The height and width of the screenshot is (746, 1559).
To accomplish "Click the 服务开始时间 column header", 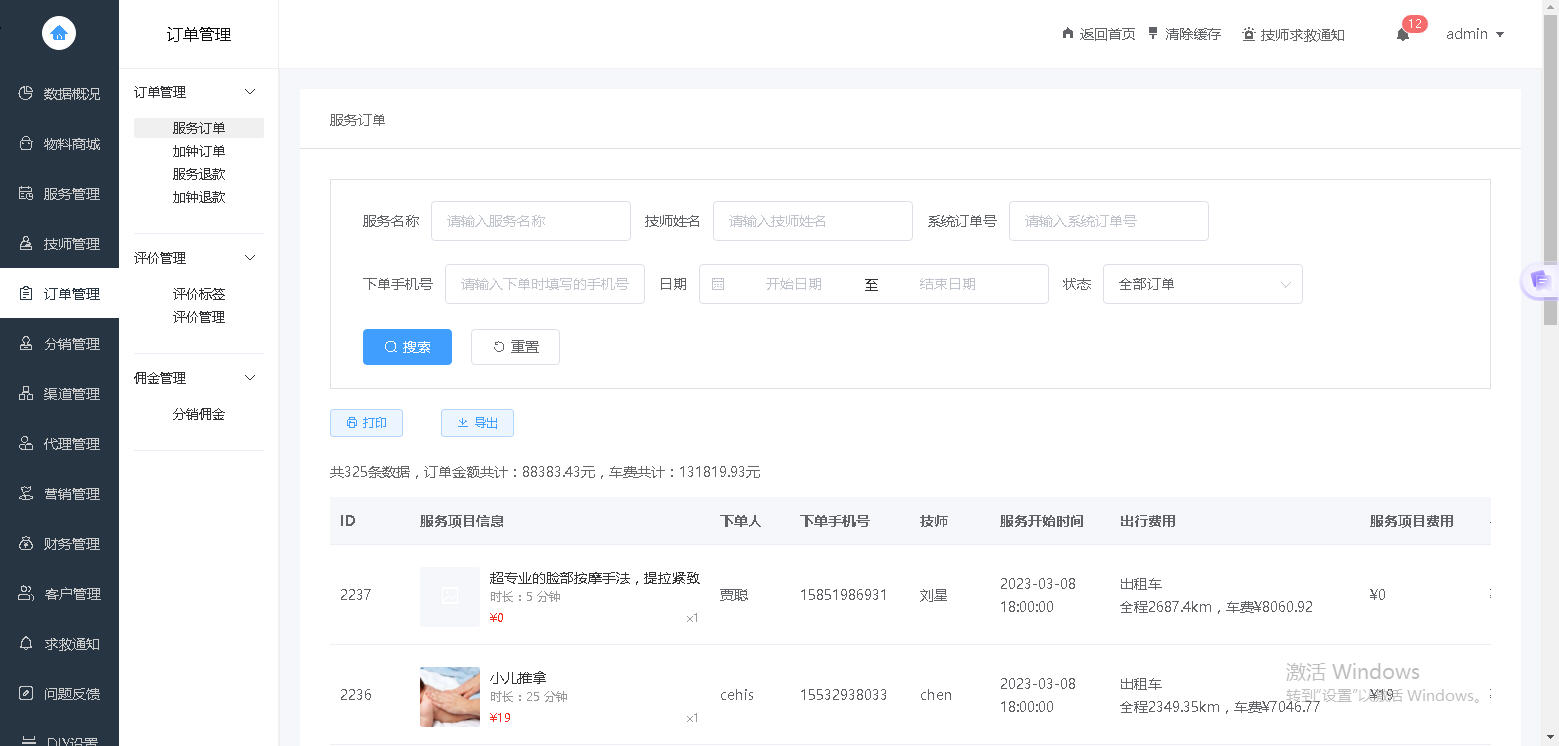I will (x=1041, y=521).
